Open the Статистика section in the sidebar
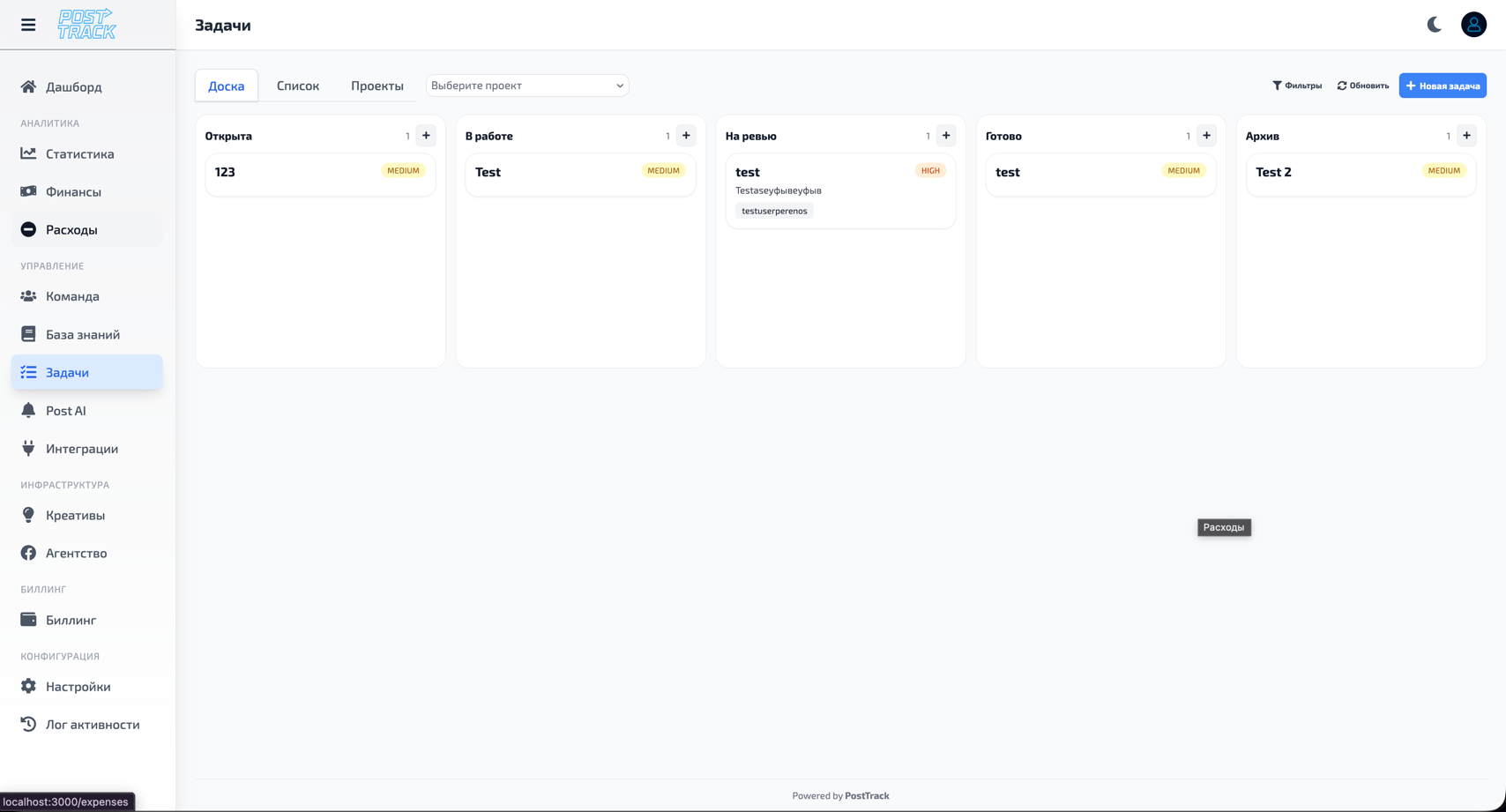This screenshot has height=812, width=1506. tap(79, 153)
